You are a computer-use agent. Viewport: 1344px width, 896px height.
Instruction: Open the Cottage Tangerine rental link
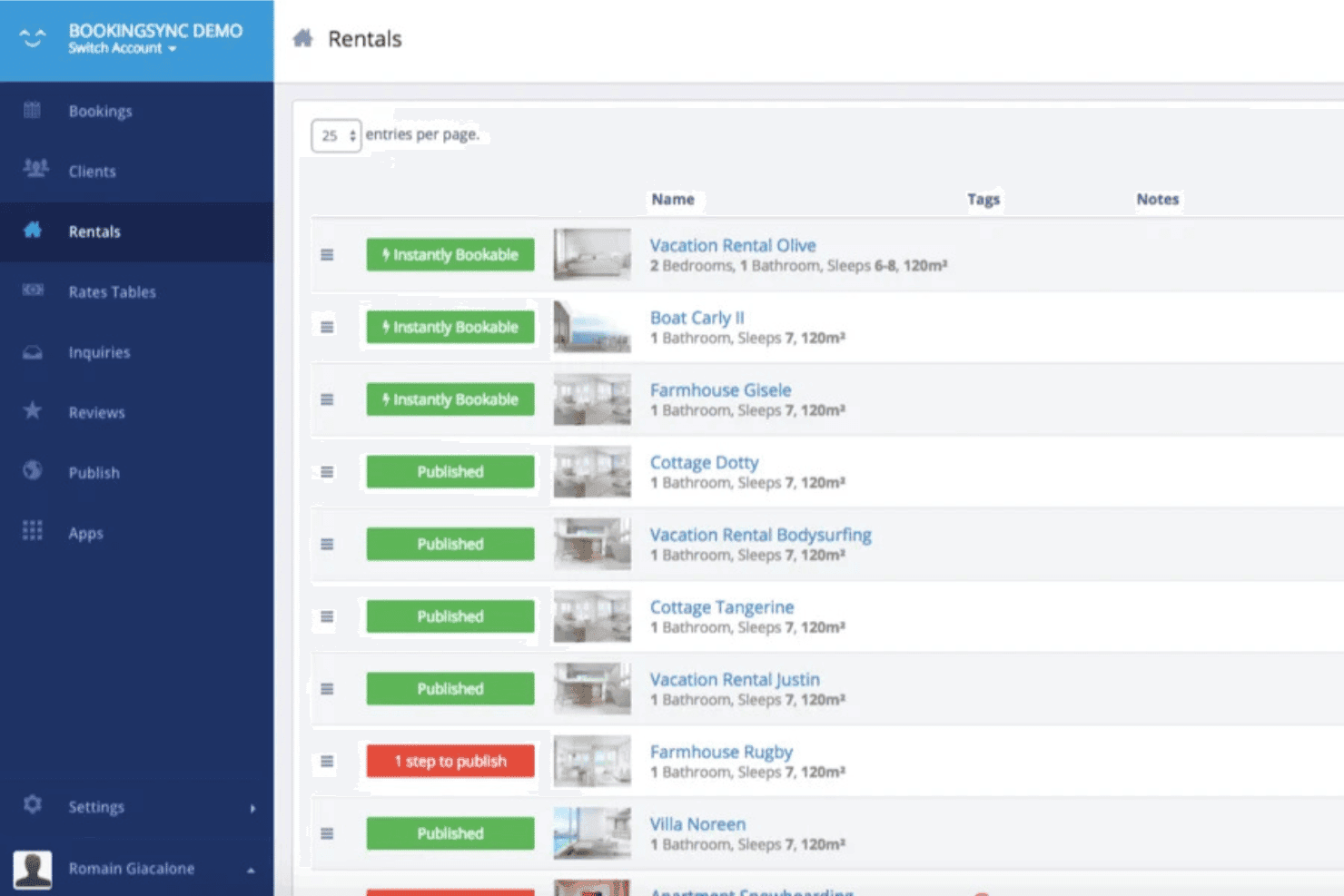point(722,607)
